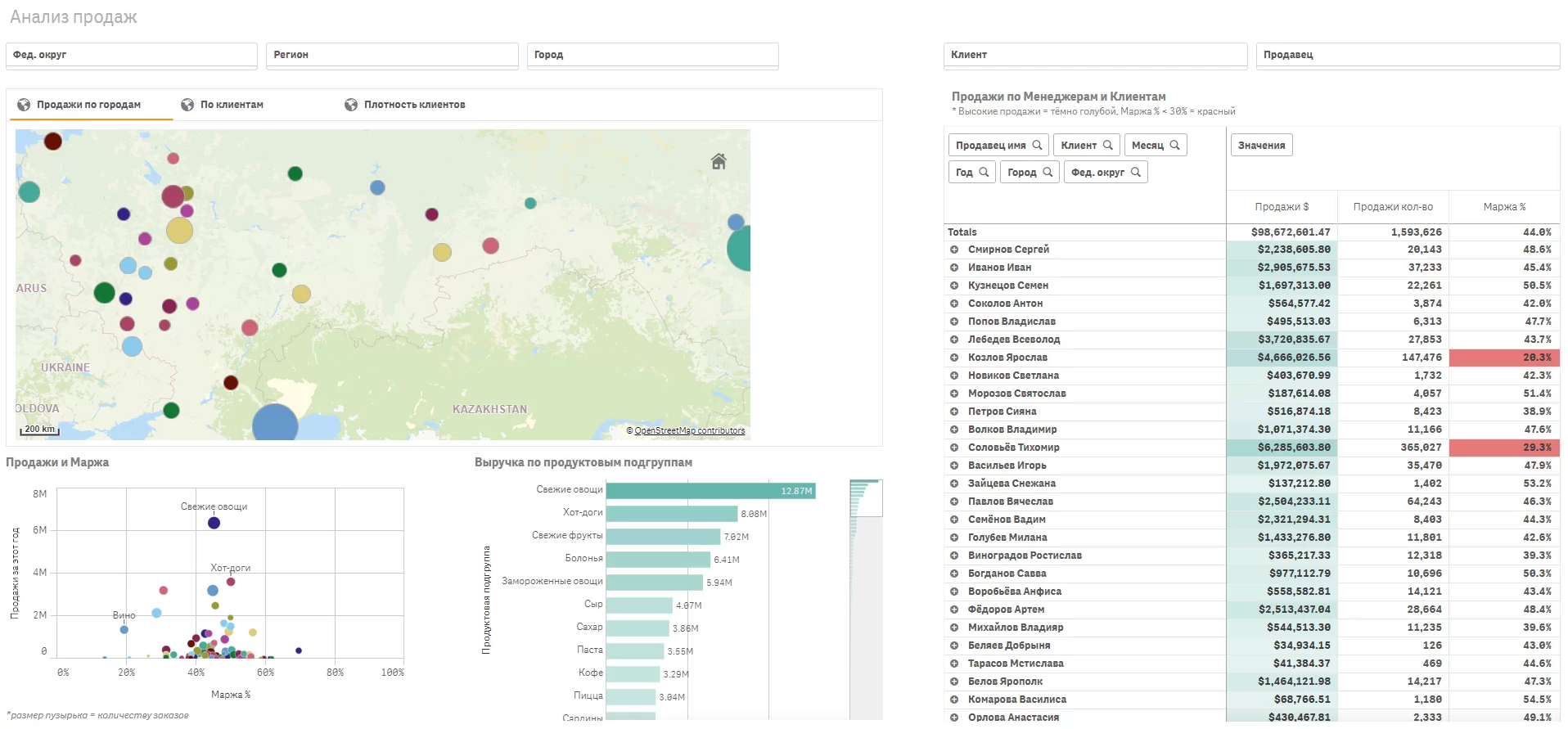Click globe icon of По клиентам tab
The image size is (1568, 729).
click(187, 105)
